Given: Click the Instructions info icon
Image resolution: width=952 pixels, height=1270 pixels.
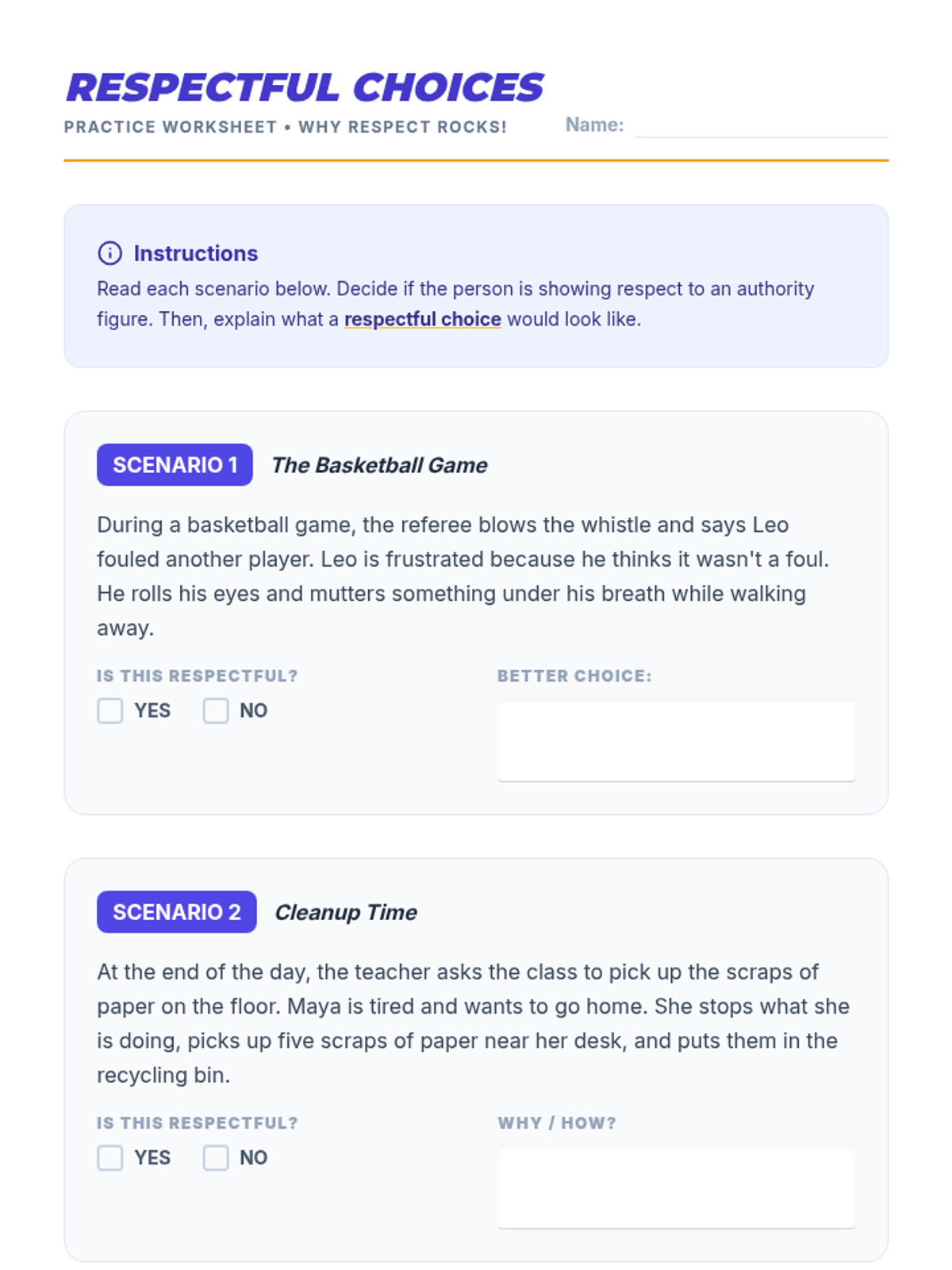Looking at the screenshot, I should (109, 253).
